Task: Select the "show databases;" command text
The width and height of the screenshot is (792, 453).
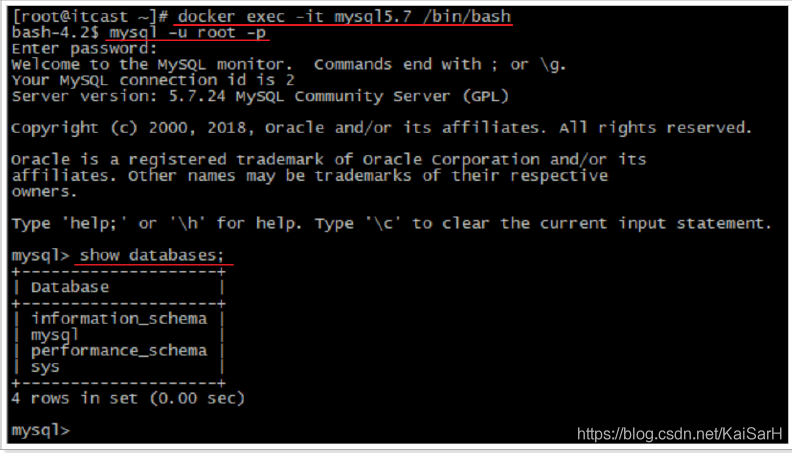Action: [153, 255]
